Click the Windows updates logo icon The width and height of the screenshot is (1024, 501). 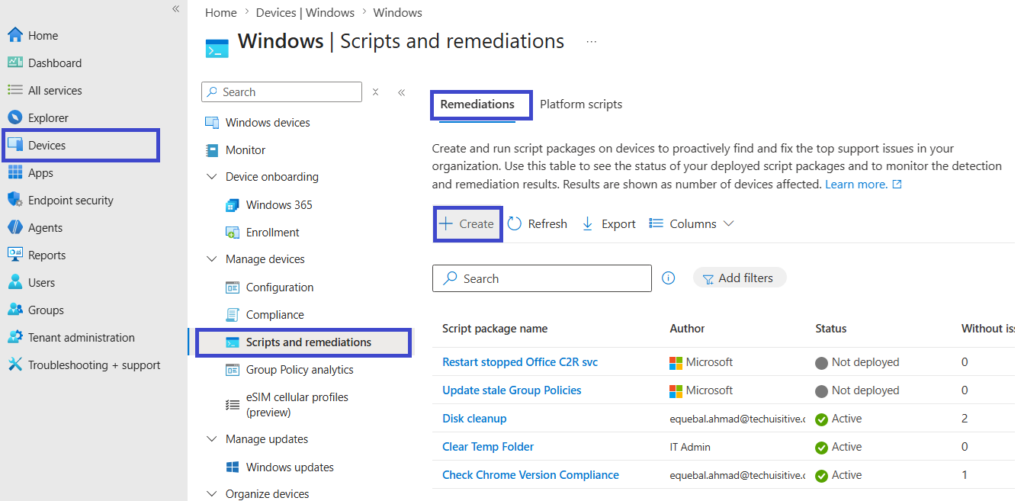coord(232,467)
